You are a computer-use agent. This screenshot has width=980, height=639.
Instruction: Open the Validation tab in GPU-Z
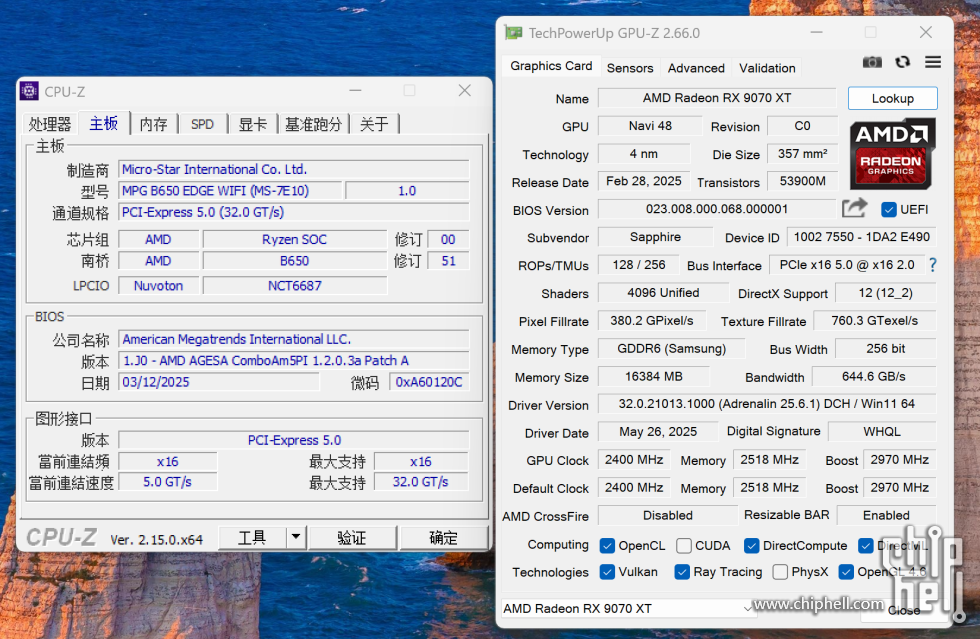(768, 68)
